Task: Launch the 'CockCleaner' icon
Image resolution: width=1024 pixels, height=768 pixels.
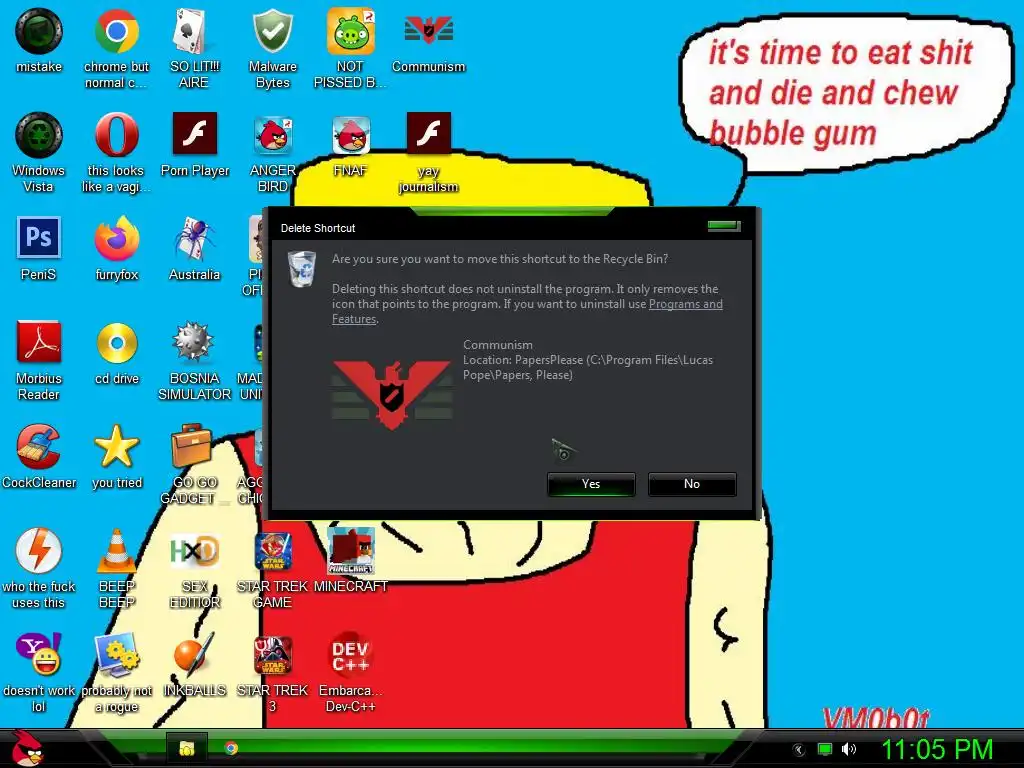Action: point(39,447)
